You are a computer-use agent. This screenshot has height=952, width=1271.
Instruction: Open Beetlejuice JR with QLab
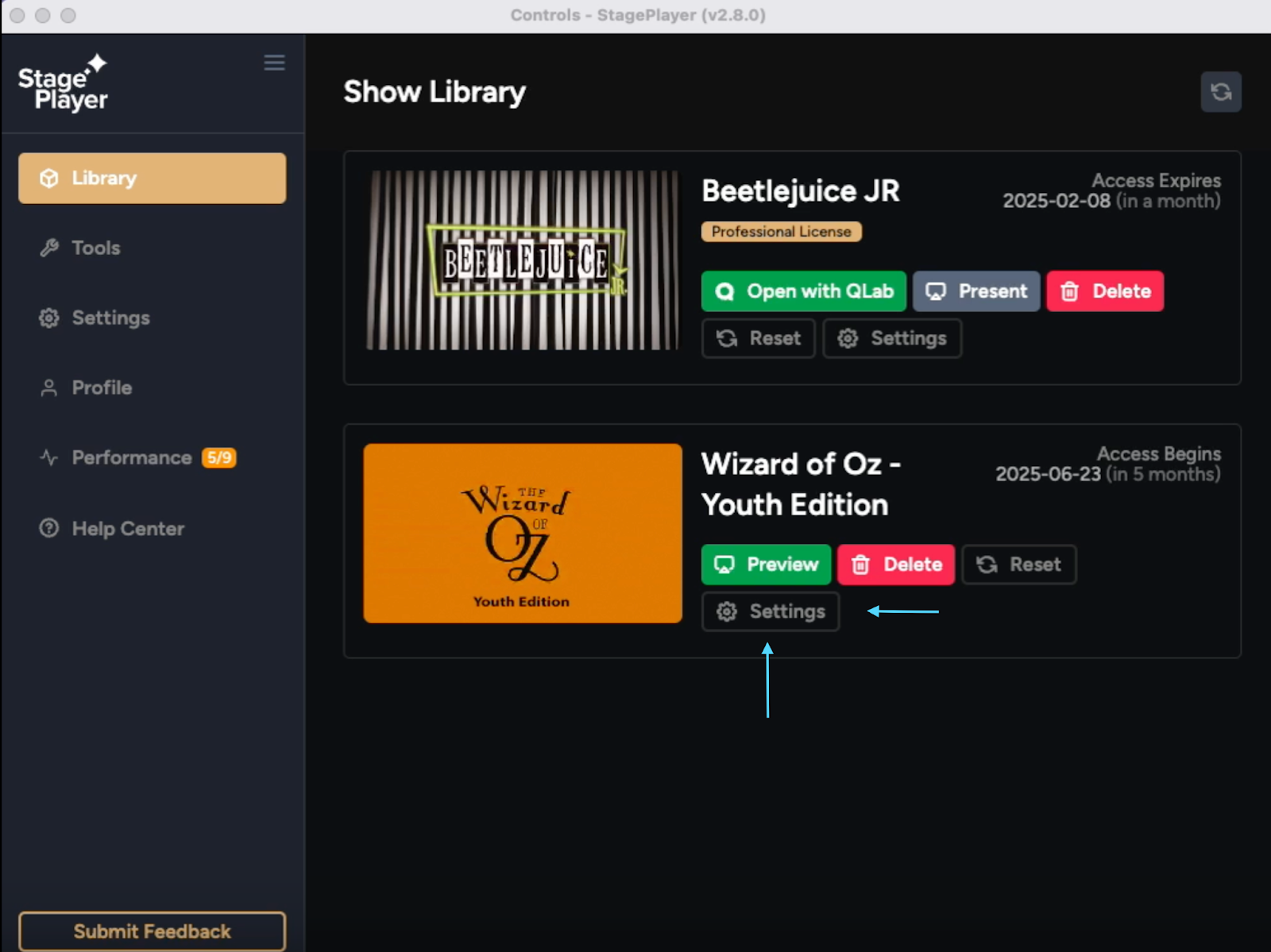[803, 291]
